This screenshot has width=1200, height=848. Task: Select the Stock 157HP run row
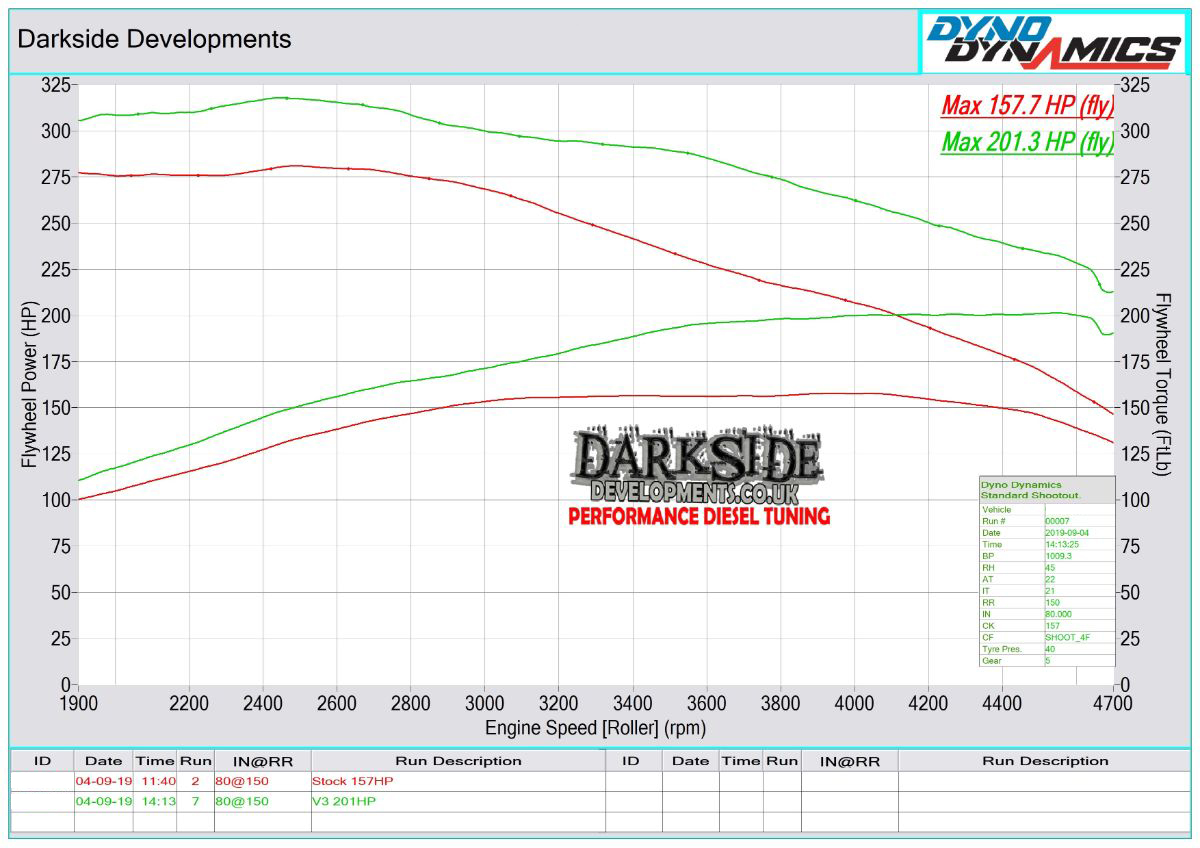[345, 781]
